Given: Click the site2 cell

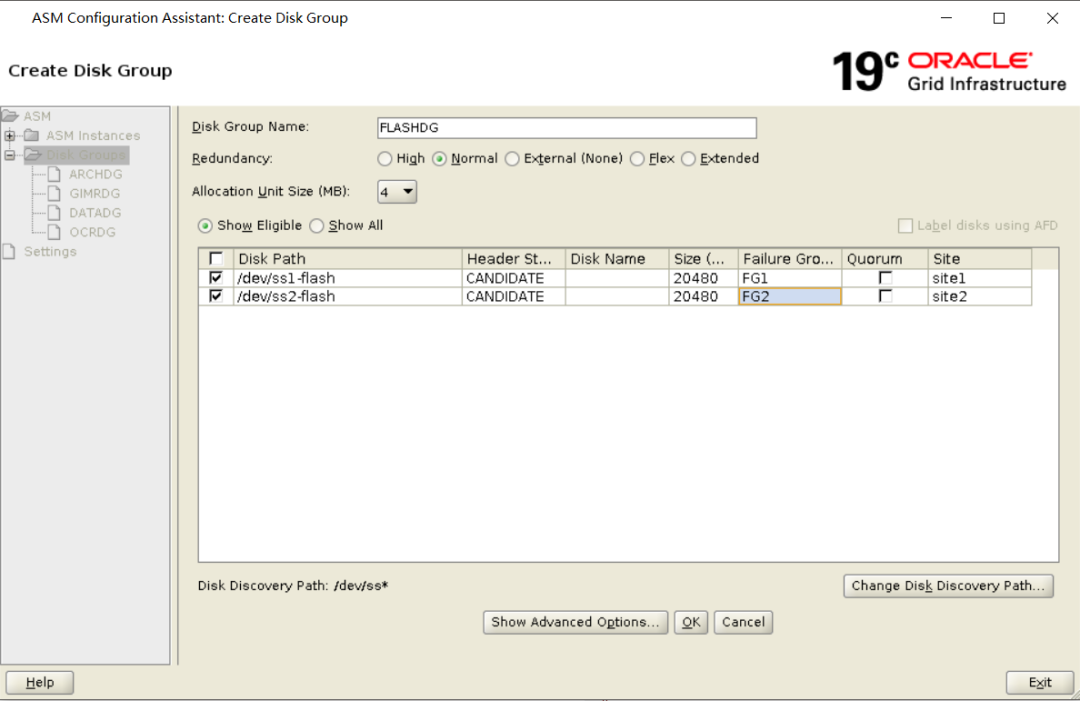Looking at the screenshot, I should pos(979,296).
